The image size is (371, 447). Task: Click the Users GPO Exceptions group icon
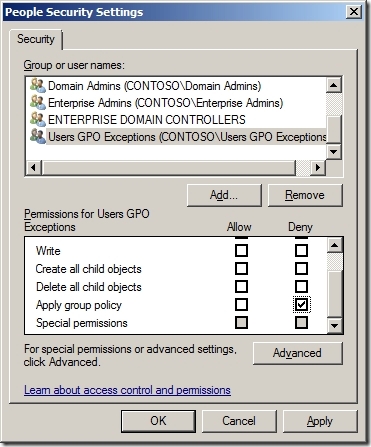pyautogui.click(x=38, y=137)
